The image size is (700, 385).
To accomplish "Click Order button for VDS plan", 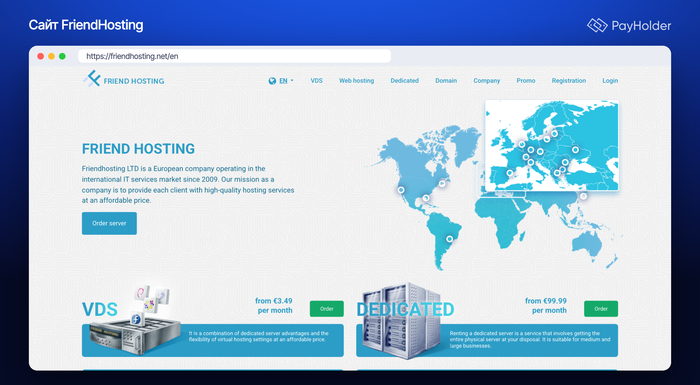I will [327, 309].
